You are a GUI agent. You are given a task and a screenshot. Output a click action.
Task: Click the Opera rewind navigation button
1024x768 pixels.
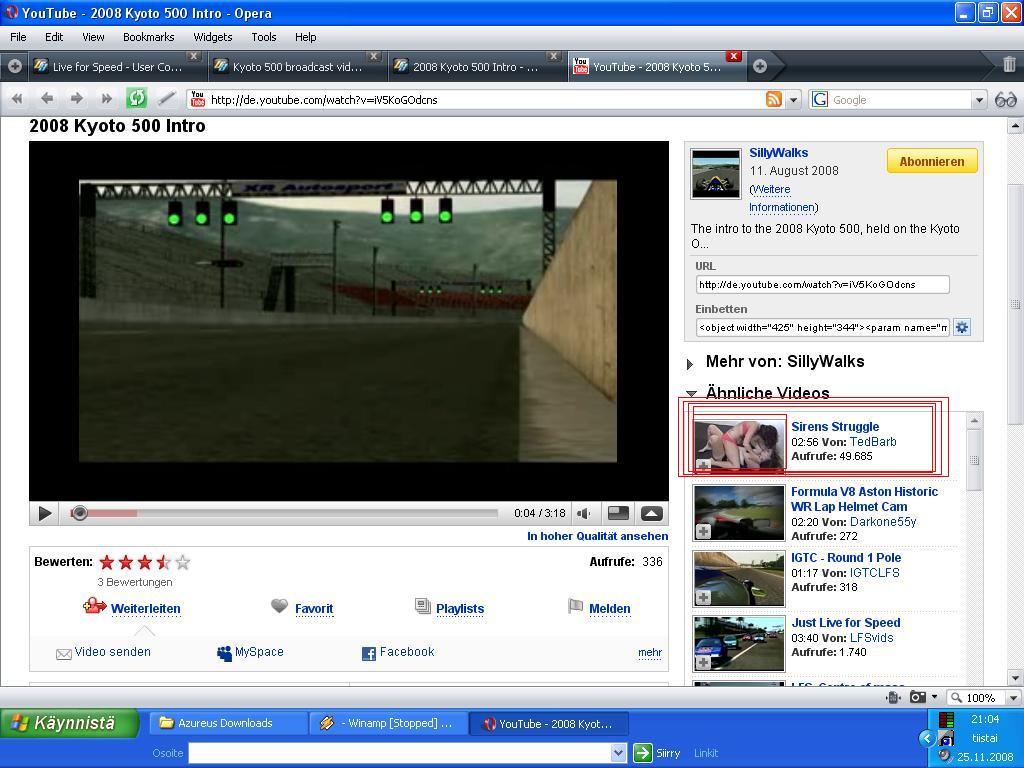tap(18, 99)
